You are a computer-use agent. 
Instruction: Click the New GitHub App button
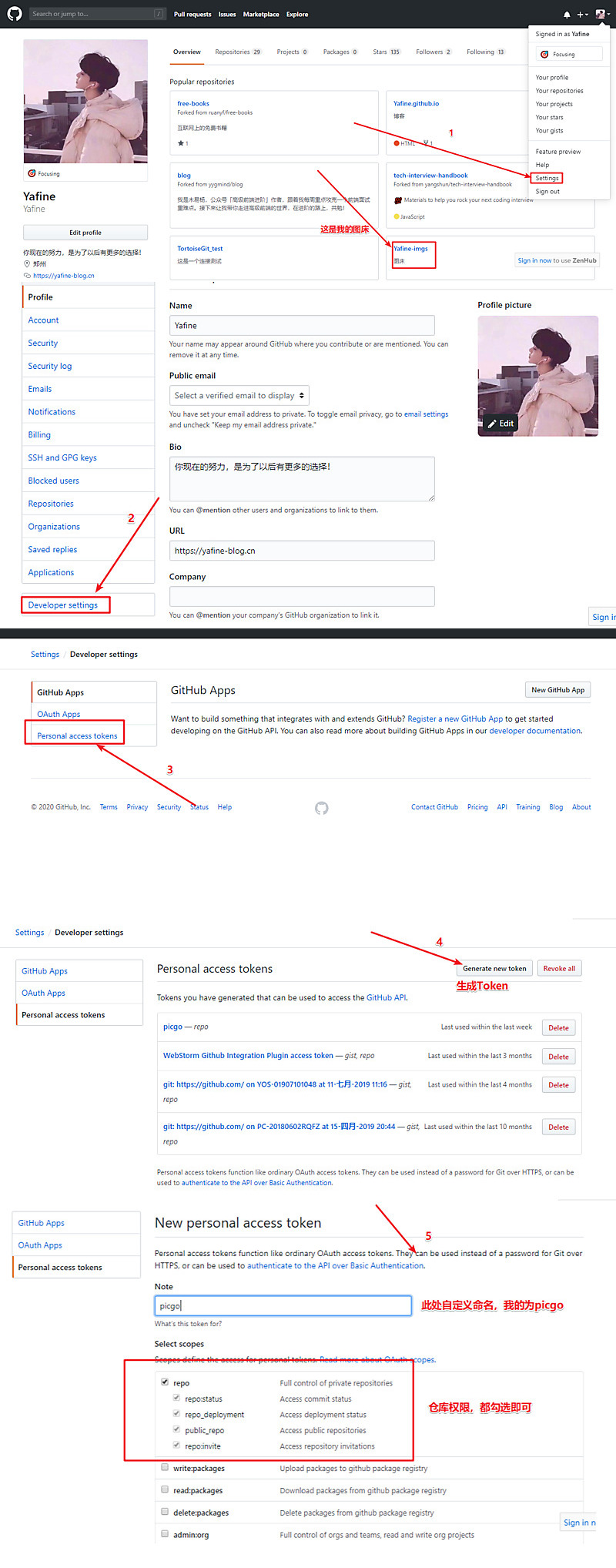click(x=557, y=690)
